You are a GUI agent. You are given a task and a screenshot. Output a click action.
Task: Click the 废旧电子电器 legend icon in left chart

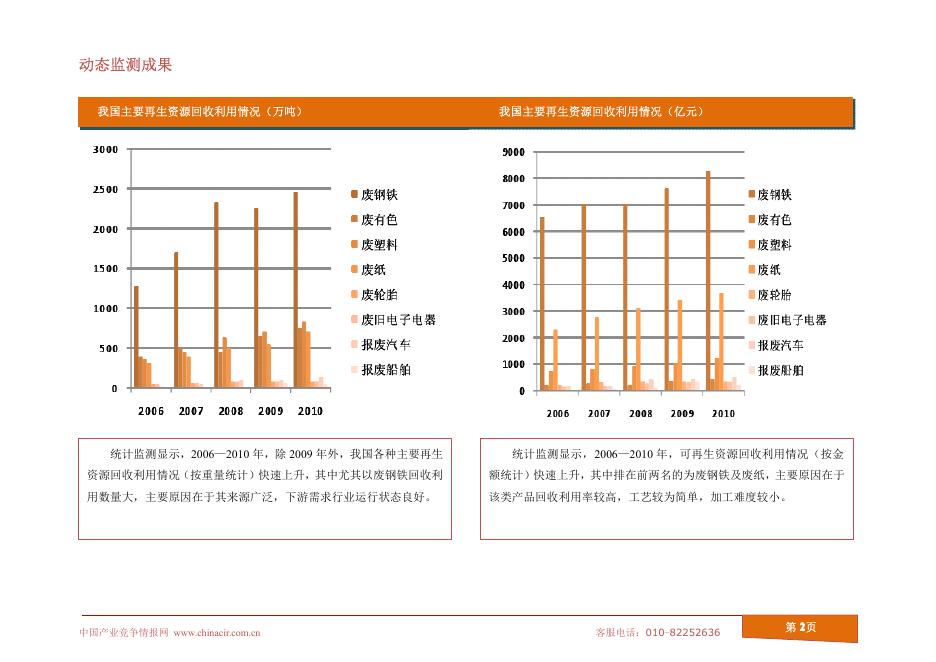pos(354,318)
